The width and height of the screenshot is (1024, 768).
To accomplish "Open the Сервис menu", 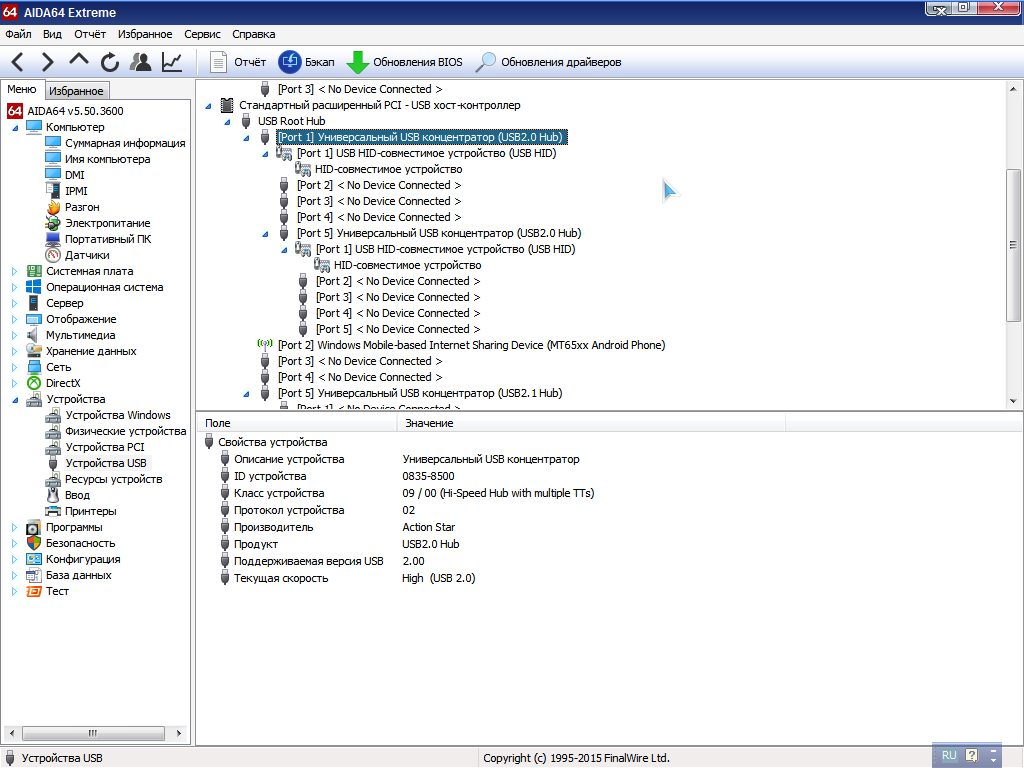I will pos(203,34).
